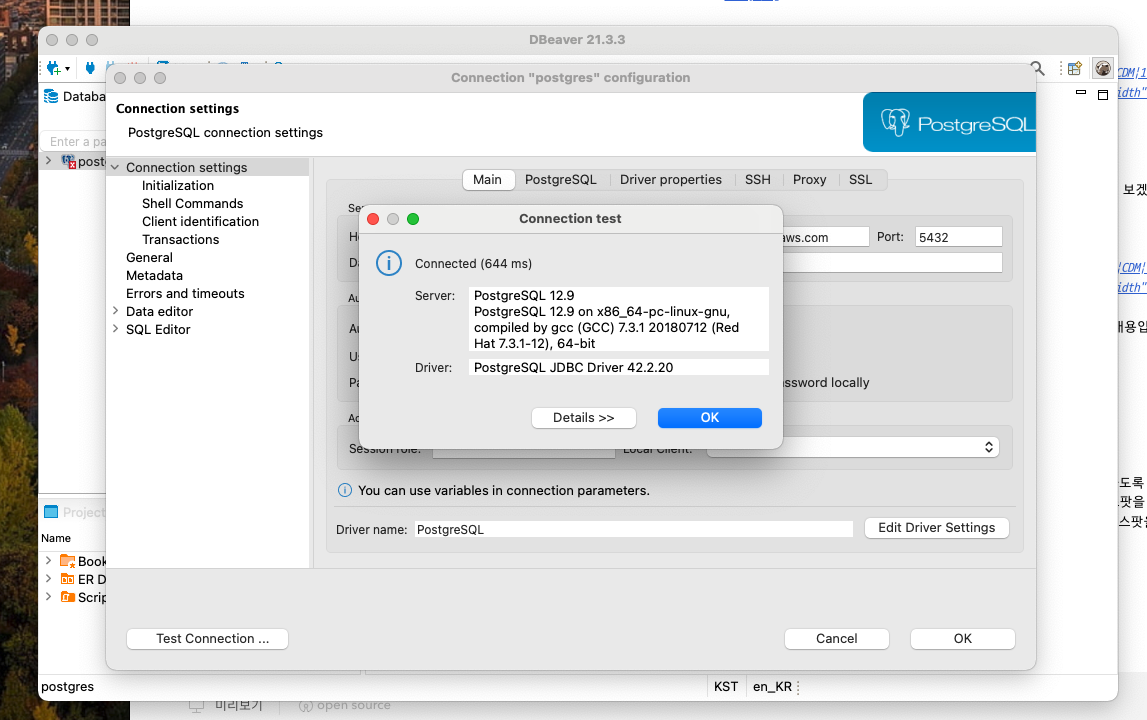Select Errors and timeouts in the settings tree
Image resolution: width=1147 pixels, height=720 pixels.
click(x=185, y=293)
